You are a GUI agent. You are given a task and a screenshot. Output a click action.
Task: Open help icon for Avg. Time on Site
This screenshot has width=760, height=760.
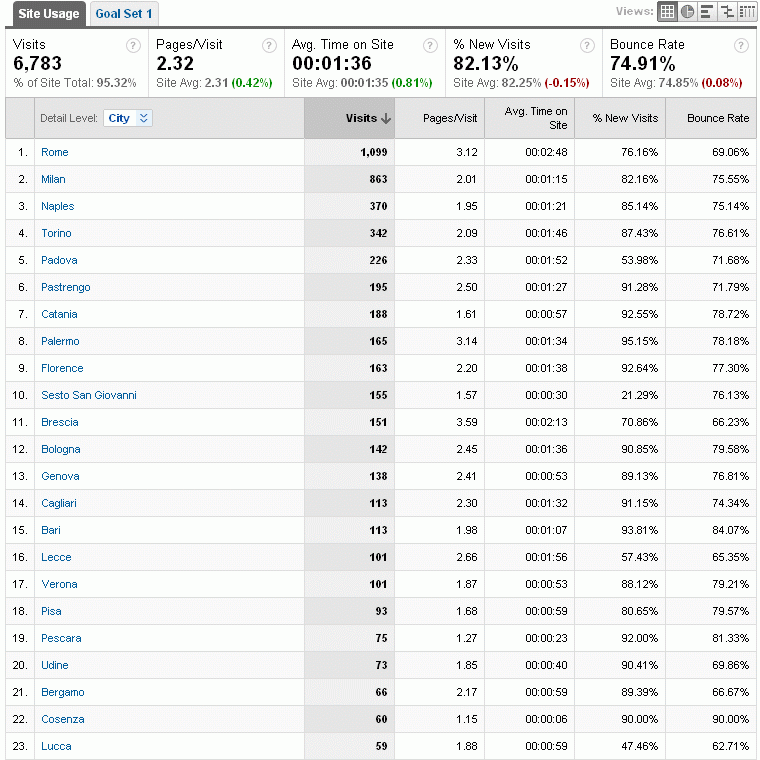[430, 46]
